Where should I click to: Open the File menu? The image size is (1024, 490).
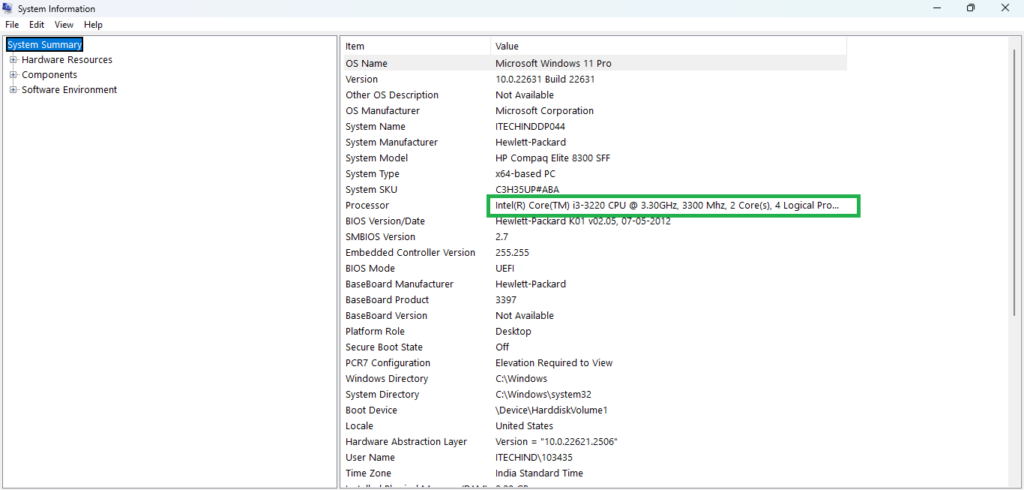12,25
